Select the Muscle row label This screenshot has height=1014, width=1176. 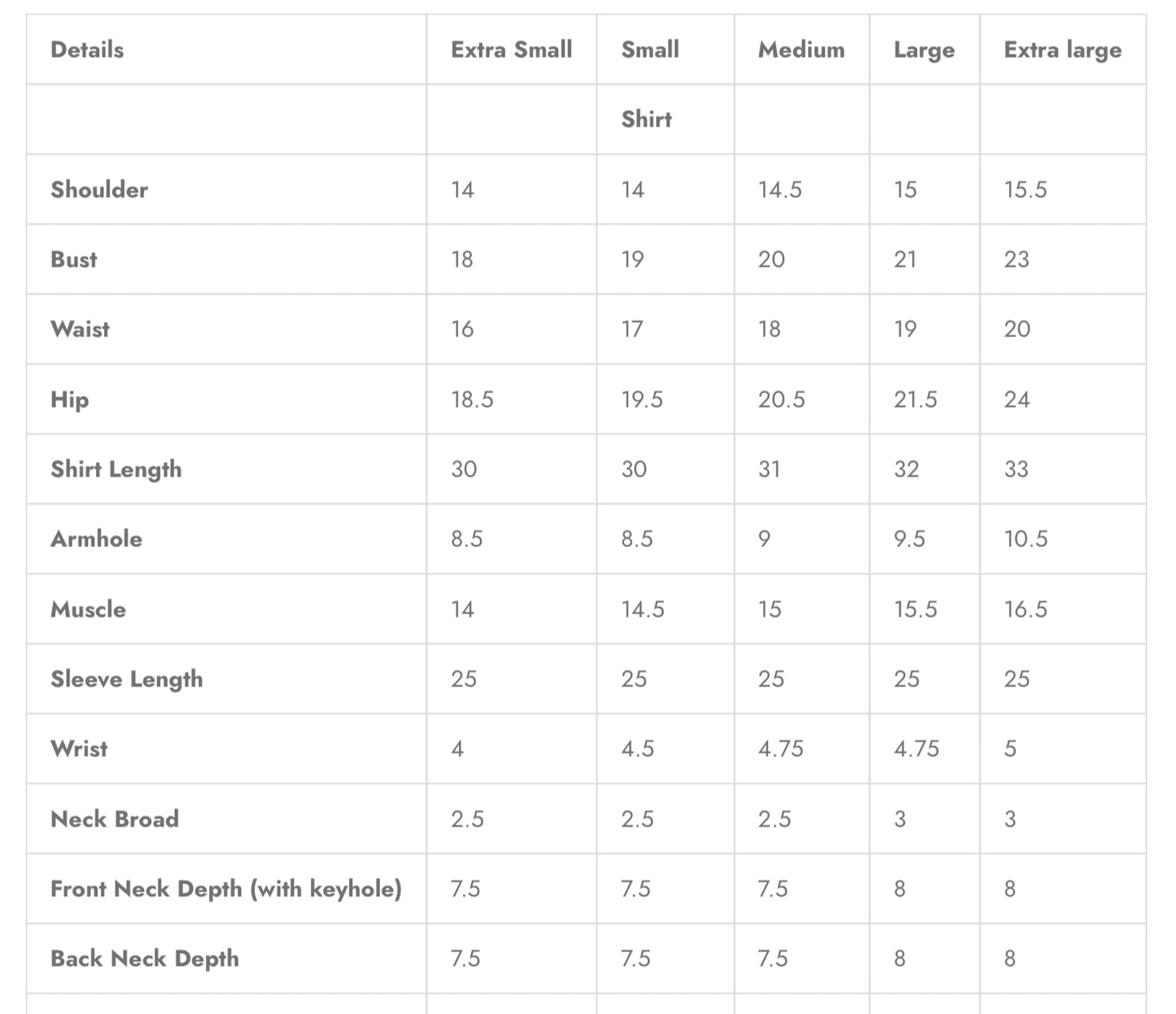(x=88, y=610)
